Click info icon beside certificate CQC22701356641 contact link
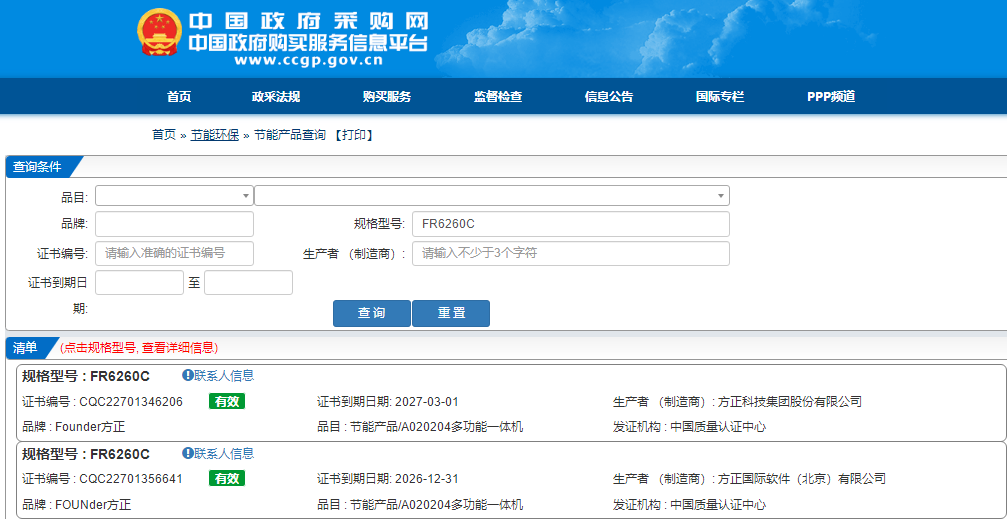This screenshot has width=1007, height=519. point(188,453)
